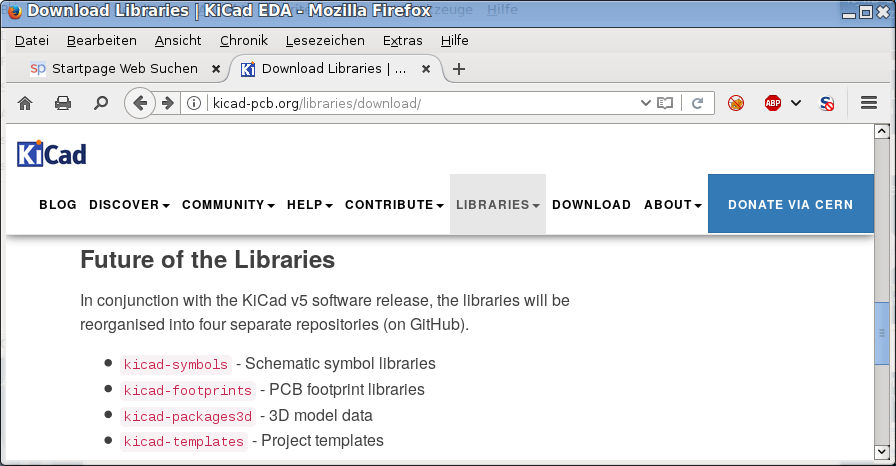Open the BLOG page link

[x=58, y=204]
